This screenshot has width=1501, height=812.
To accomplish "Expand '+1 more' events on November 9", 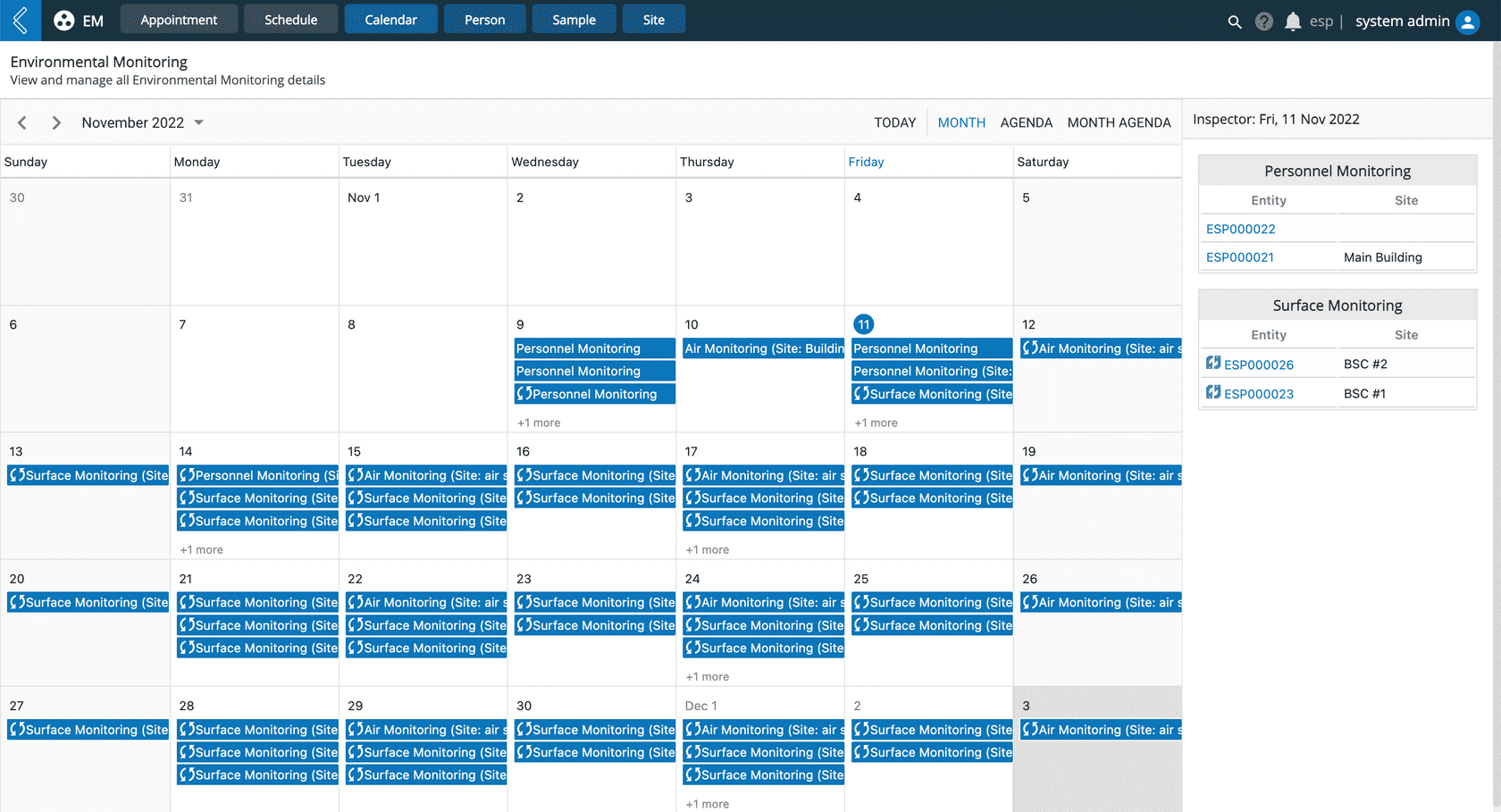I will pos(539,423).
